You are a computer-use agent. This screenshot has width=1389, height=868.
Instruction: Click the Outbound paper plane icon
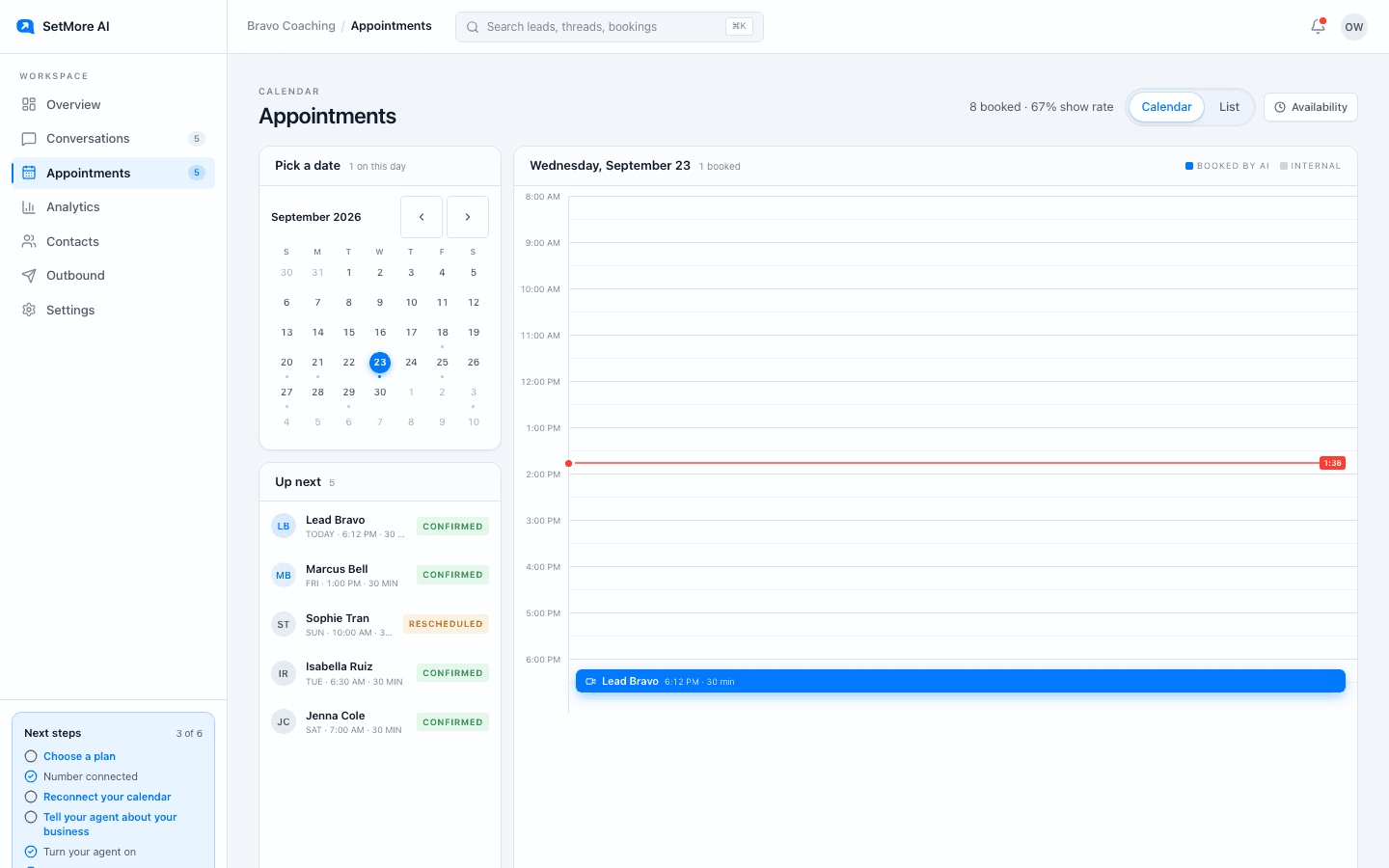coord(29,276)
